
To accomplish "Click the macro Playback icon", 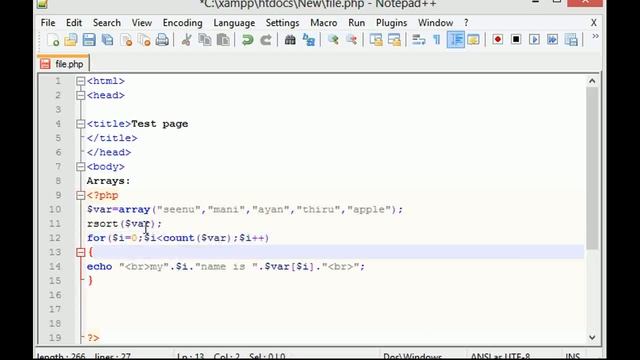I will click(534, 40).
